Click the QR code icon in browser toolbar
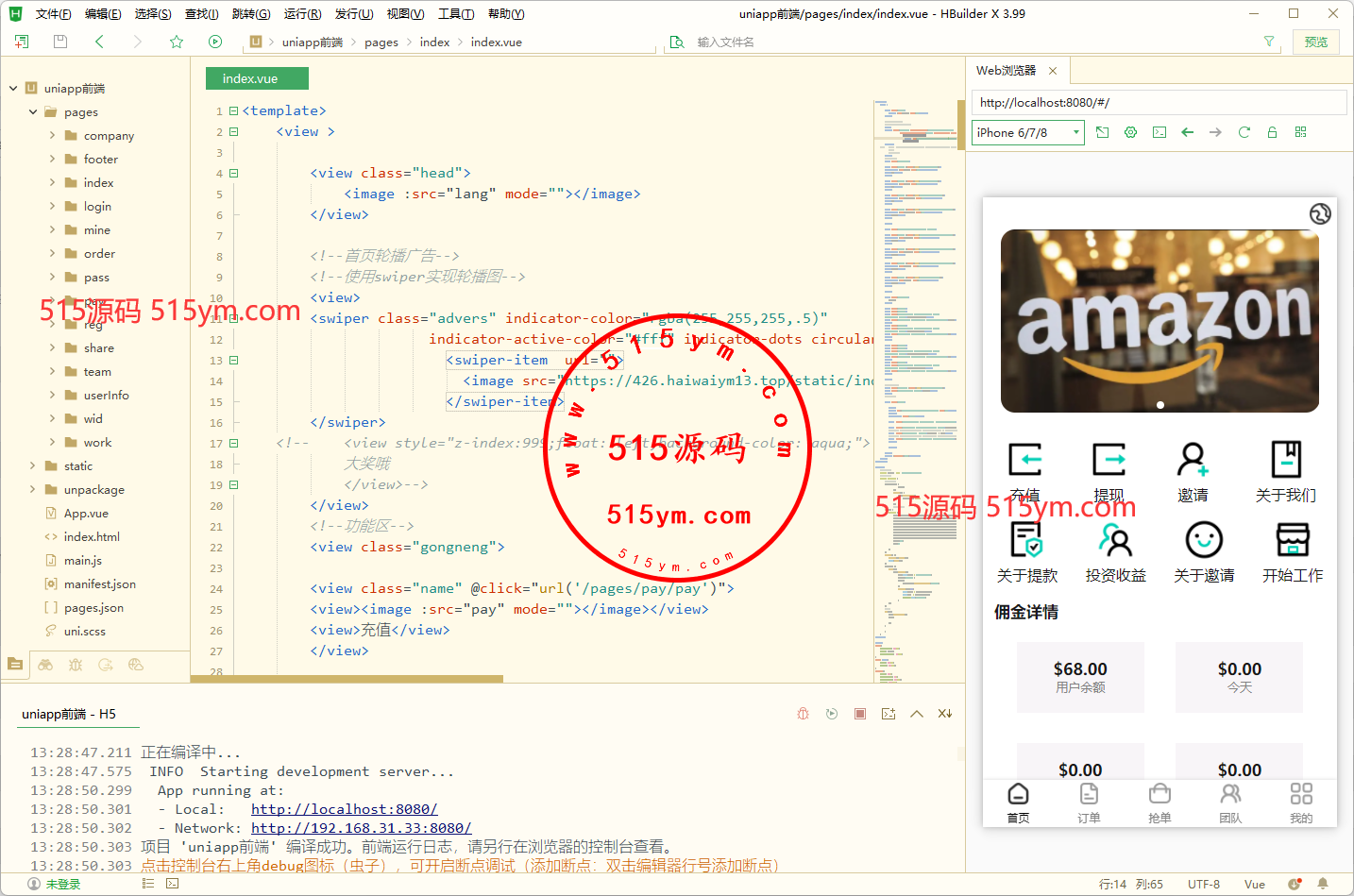The height and width of the screenshot is (896, 1354). 1300,132
